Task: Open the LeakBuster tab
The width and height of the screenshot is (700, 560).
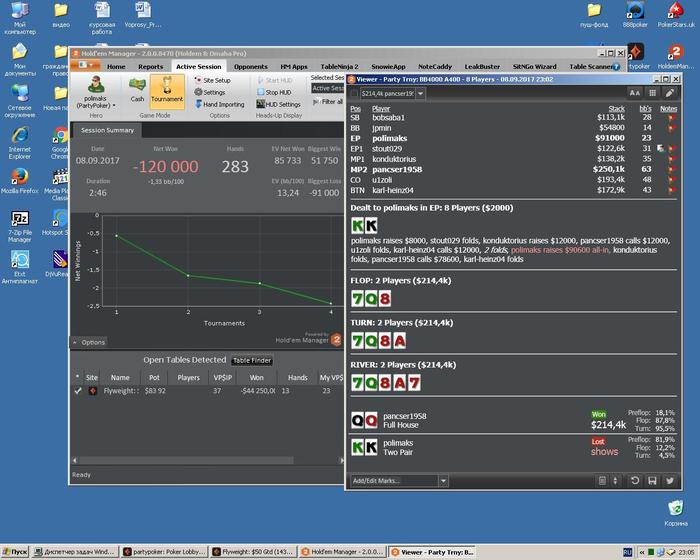Action: [x=482, y=67]
